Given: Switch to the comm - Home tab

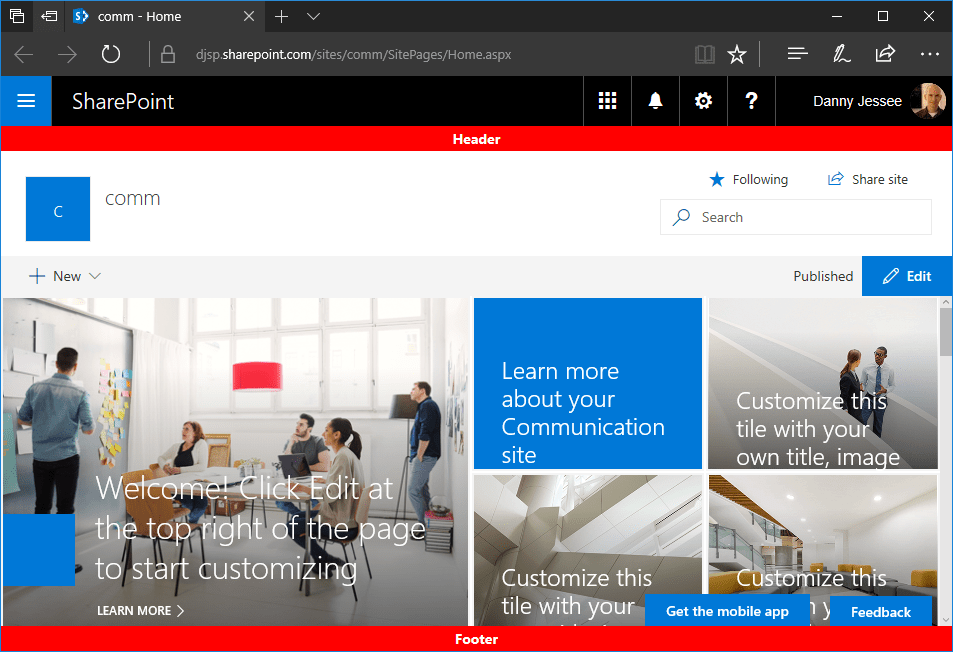Looking at the screenshot, I should coord(140,16).
